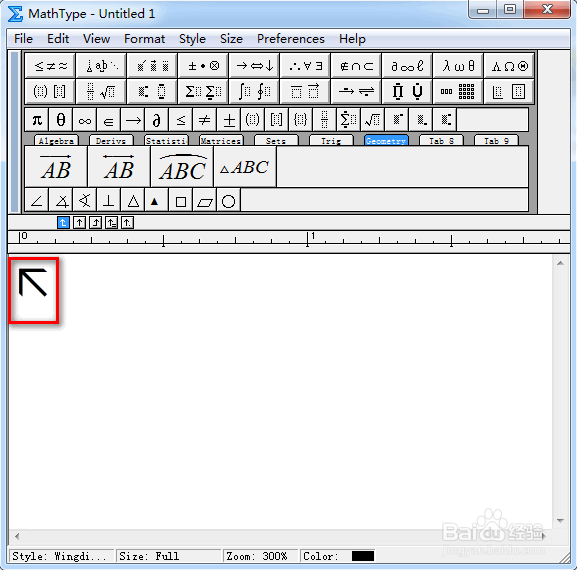Viewport: 577px width, 570px height.
Task: Insert the triangle ABC expression
Action: click(x=245, y=167)
